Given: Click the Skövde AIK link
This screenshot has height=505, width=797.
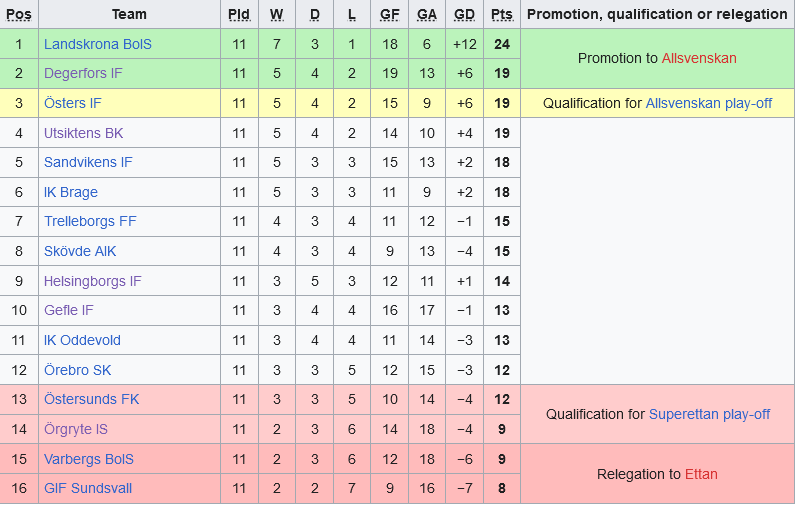Looking at the screenshot, I should pos(83,251).
